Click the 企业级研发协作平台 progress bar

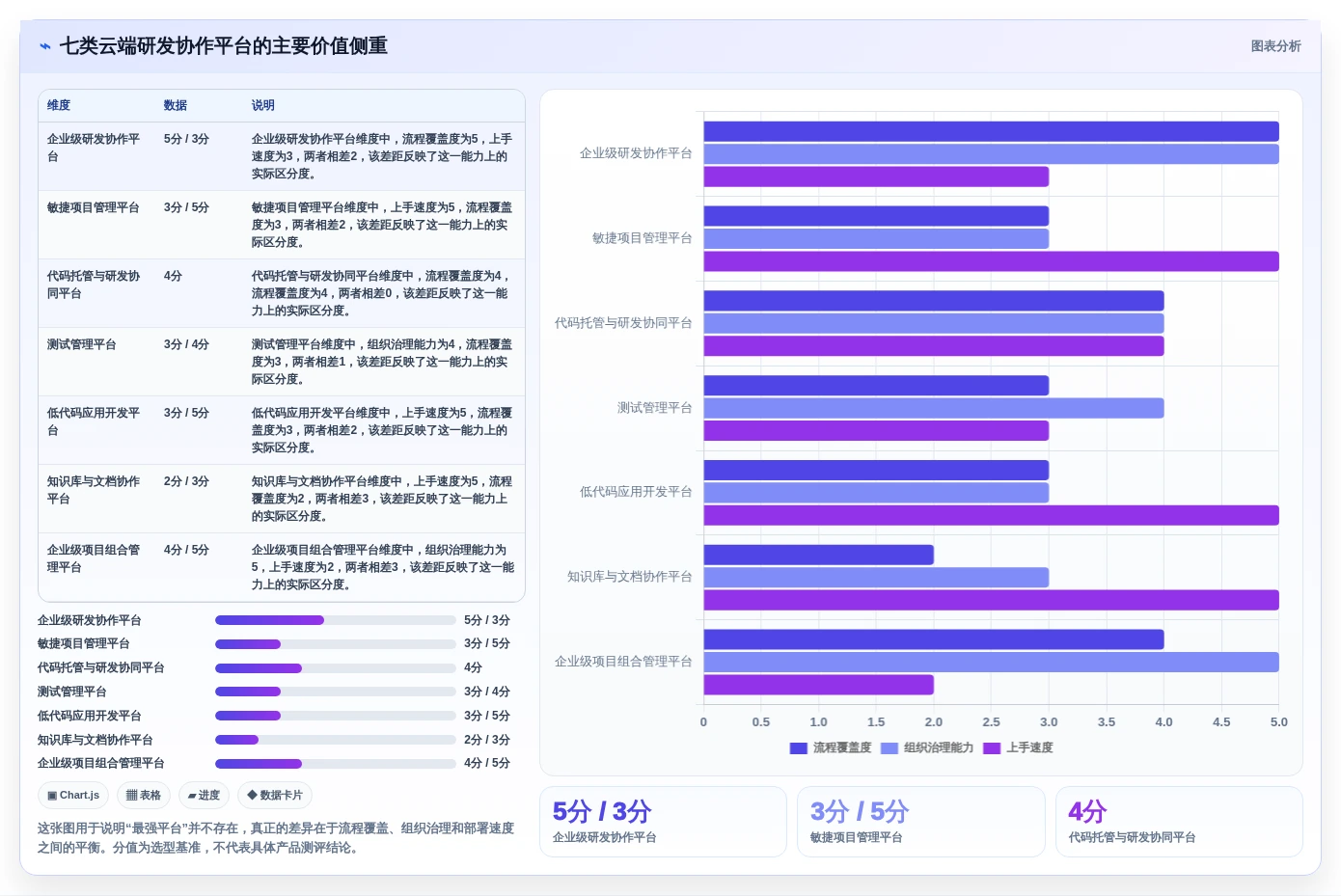pyautogui.click(x=336, y=620)
